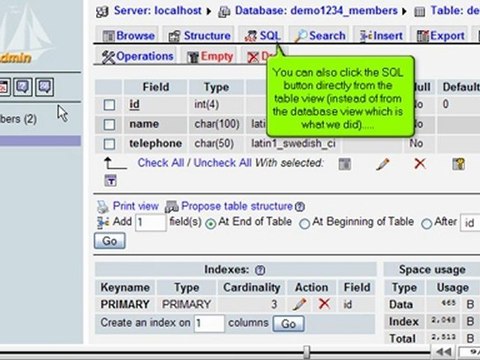Open the Browse tab
Viewport: 480px width, 360px height.
[129, 35]
